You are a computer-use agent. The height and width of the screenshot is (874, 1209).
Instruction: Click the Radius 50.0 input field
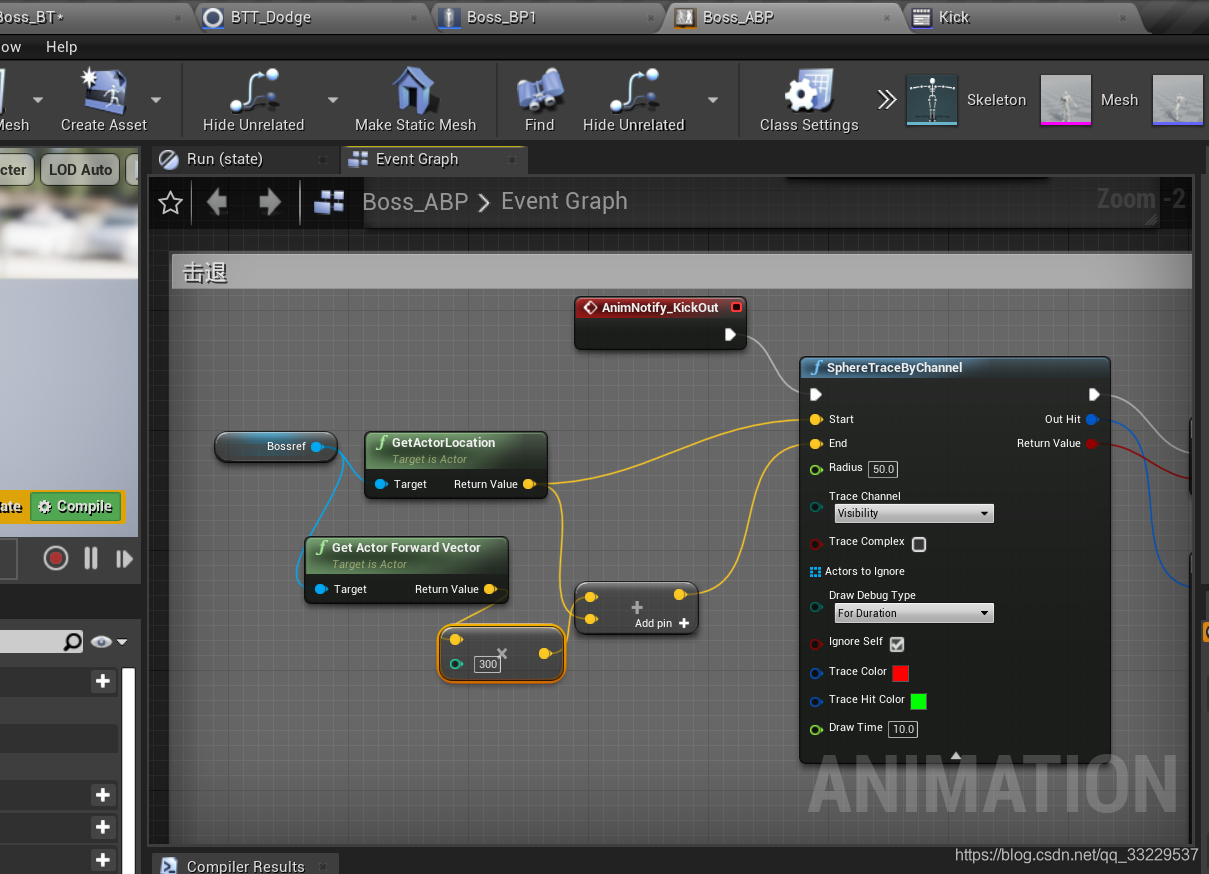883,469
